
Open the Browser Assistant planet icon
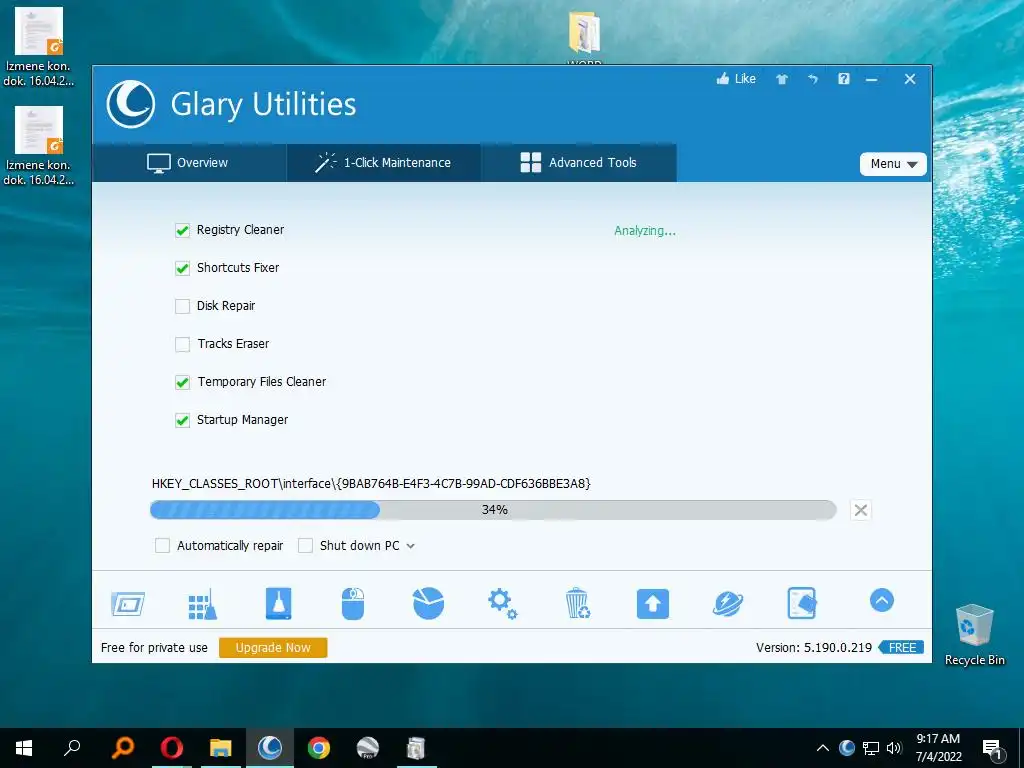coord(728,603)
